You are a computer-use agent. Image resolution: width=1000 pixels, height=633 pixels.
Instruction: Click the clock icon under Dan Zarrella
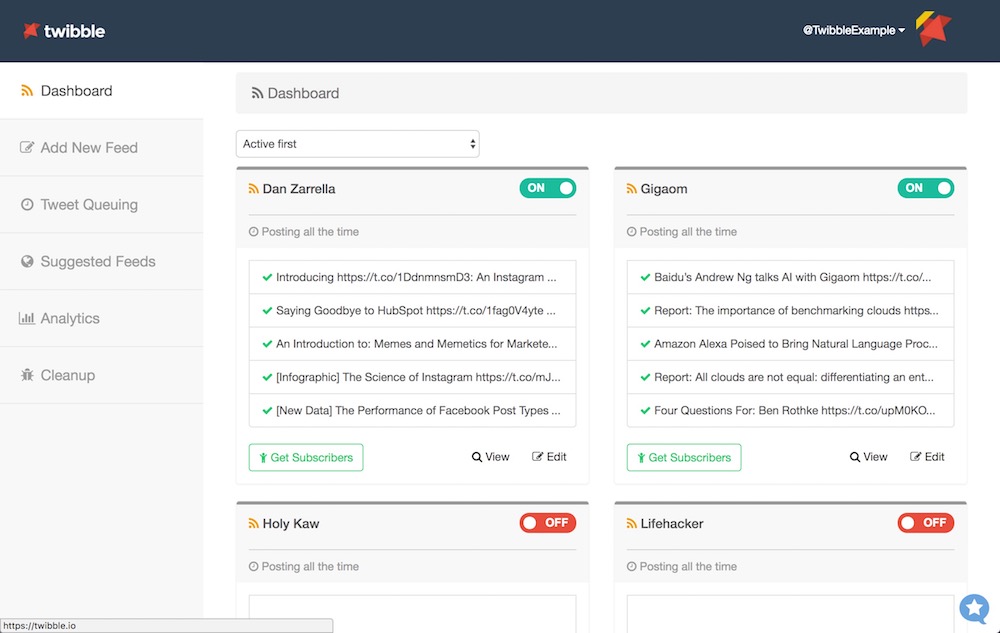point(253,231)
